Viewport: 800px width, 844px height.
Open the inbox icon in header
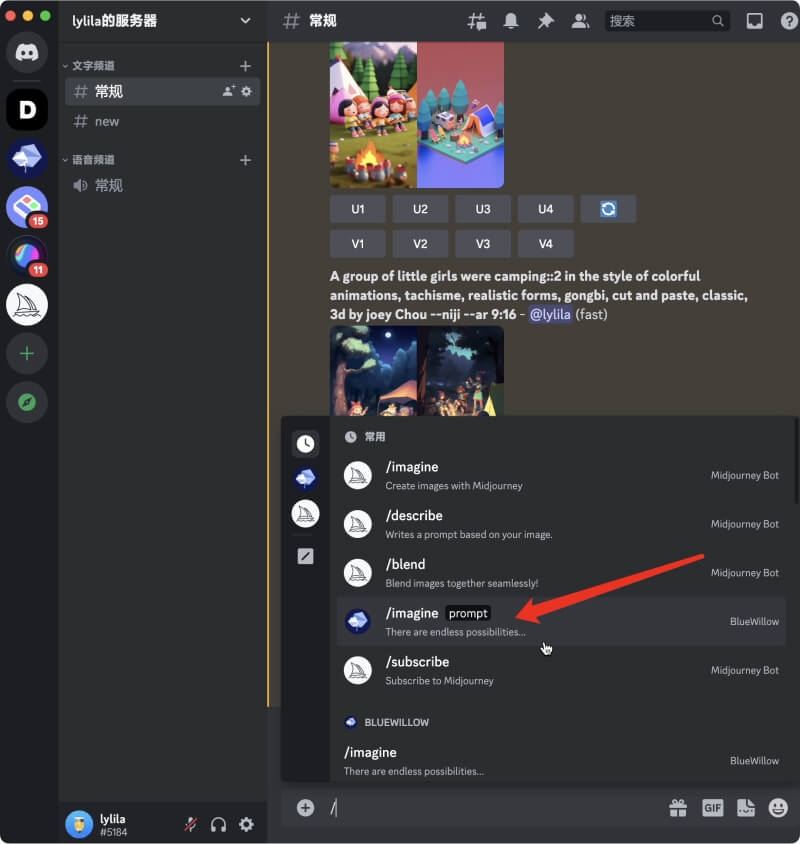click(755, 21)
